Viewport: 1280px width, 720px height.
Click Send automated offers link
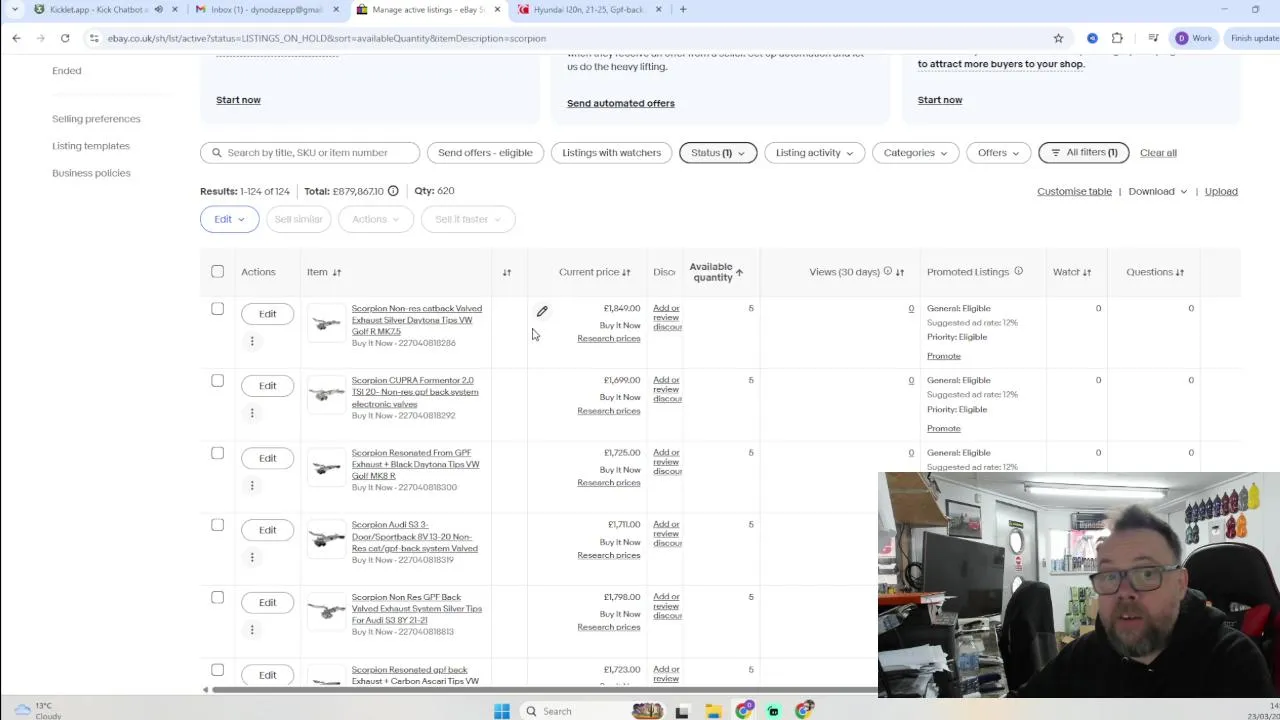point(620,103)
